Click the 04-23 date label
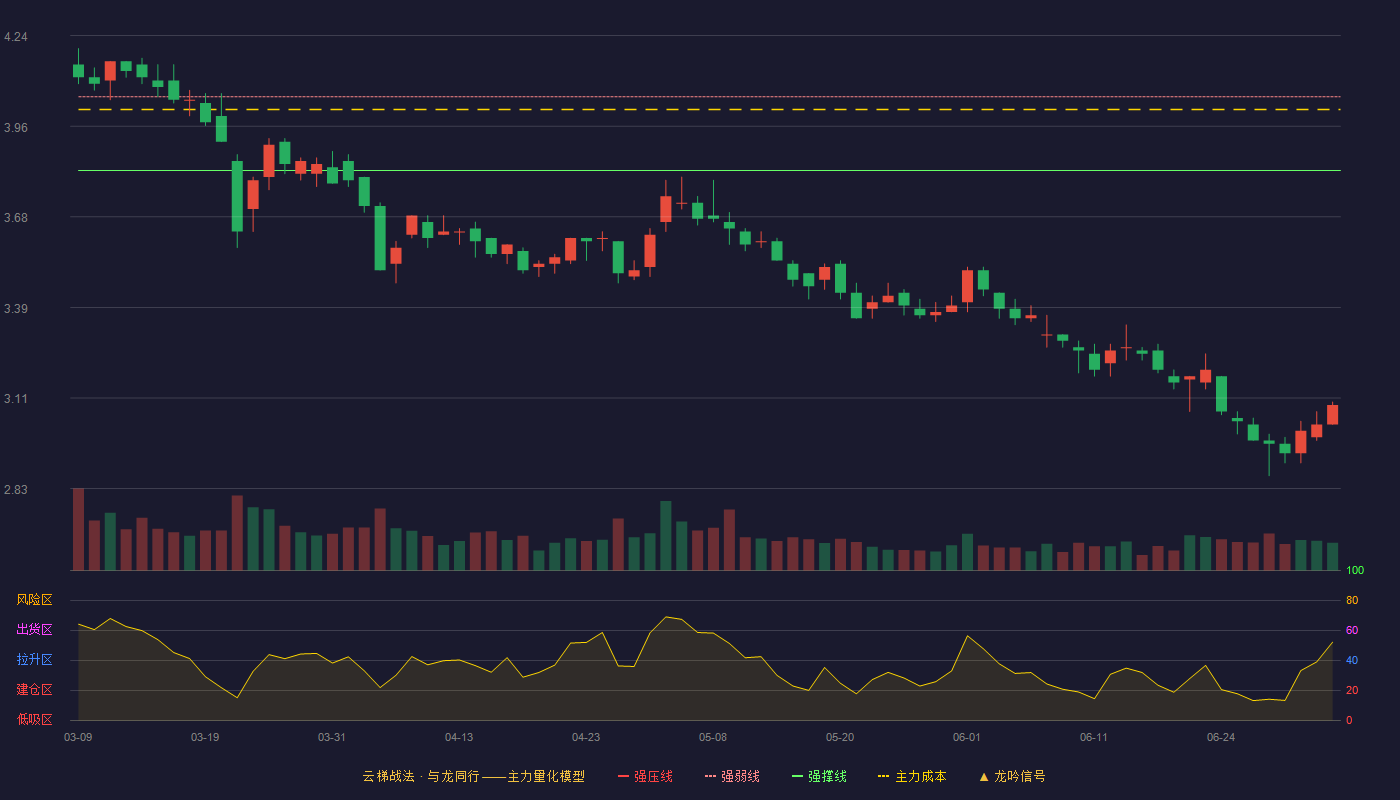The height and width of the screenshot is (800, 1400). pyautogui.click(x=586, y=737)
